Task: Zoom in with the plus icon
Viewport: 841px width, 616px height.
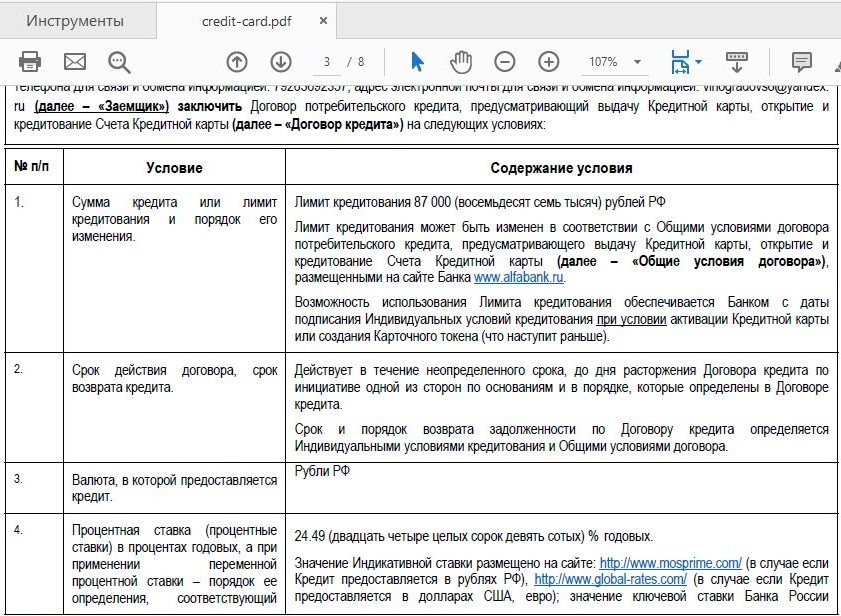Action: [x=549, y=61]
